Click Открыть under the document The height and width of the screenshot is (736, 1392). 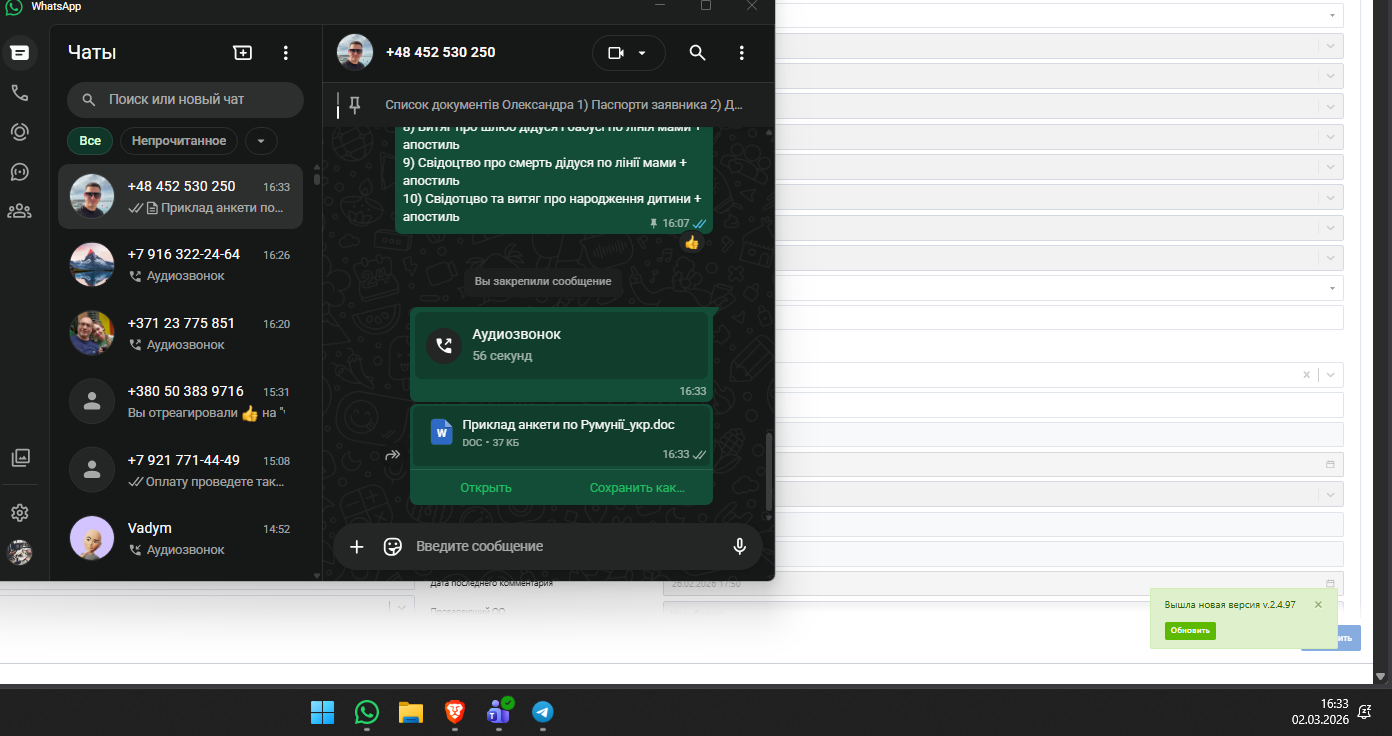click(x=486, y=488)
